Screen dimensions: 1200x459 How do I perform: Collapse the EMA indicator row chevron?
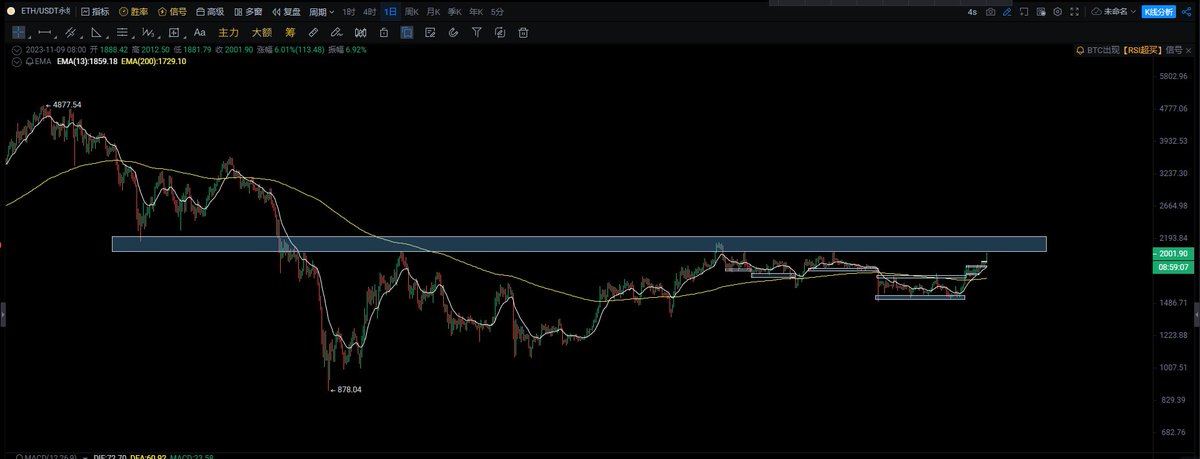tap(17, 61)
